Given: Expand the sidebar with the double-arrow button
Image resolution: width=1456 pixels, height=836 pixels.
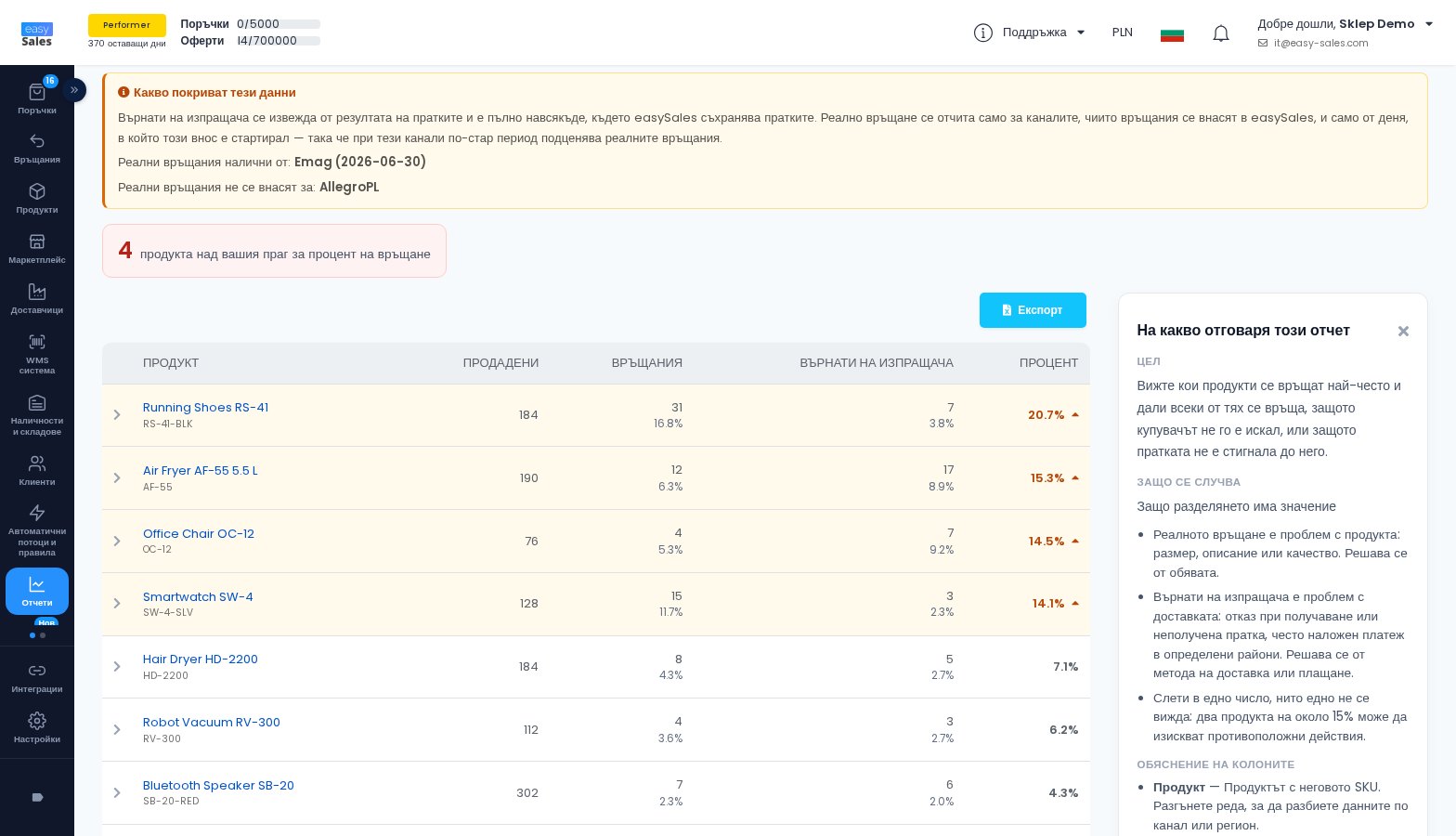Looking at the screenshot, I should [x=74, y=90].
